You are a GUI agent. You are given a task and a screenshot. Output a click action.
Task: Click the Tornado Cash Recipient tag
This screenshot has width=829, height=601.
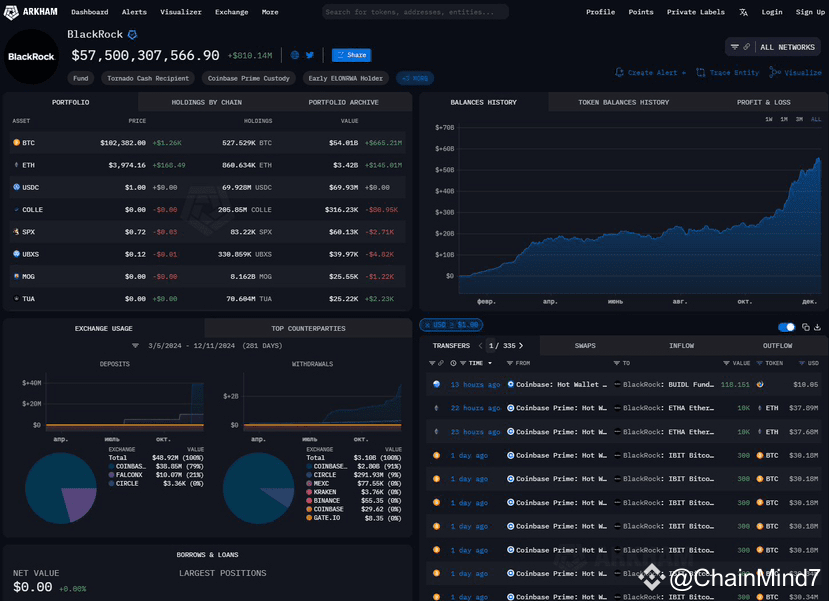click(148, 78)
